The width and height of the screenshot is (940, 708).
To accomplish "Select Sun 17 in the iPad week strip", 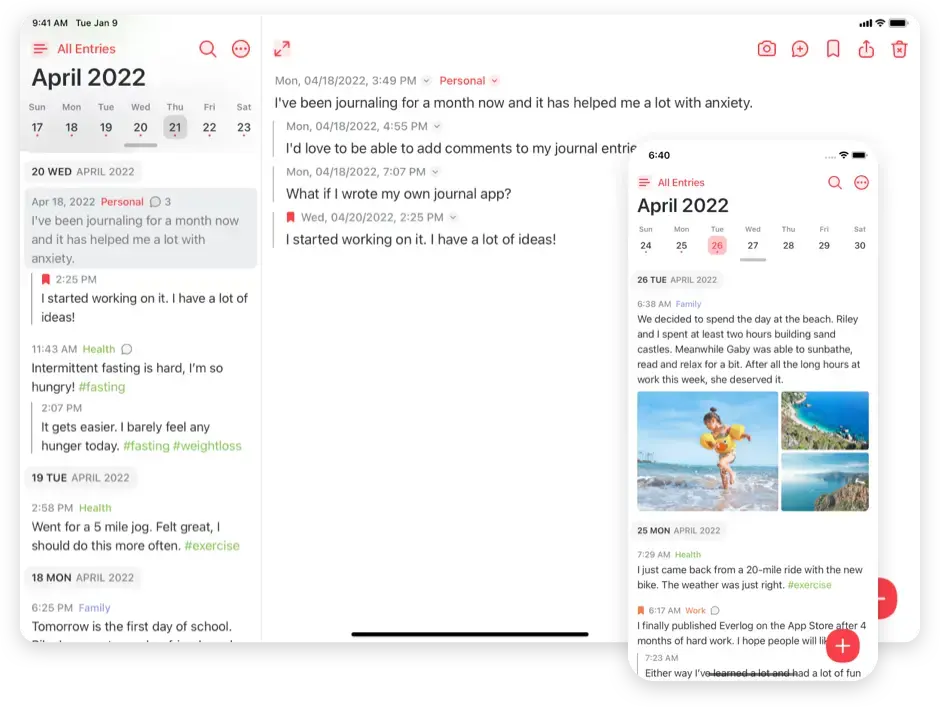I will (x=37, y=127).
